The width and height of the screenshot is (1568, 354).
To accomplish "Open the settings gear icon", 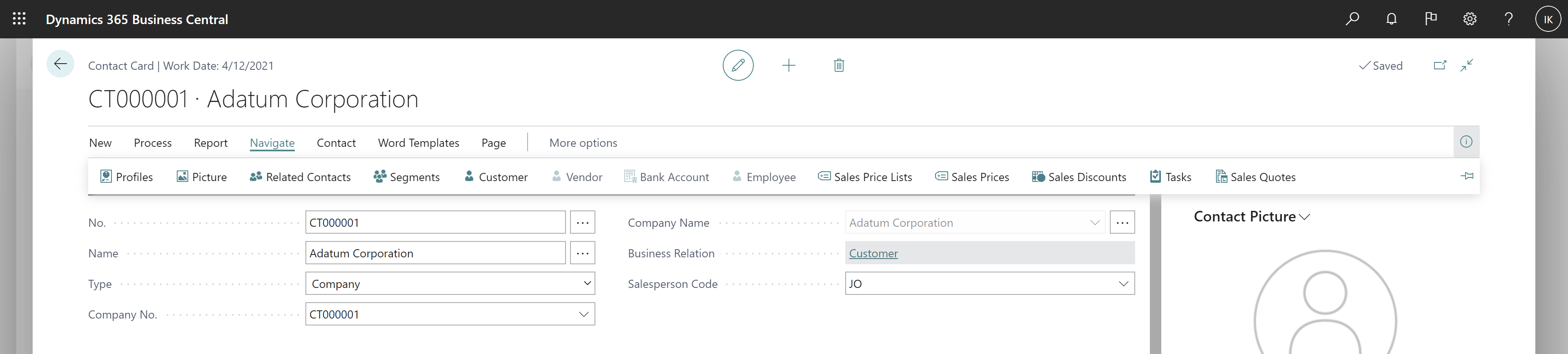I will click(x=1470, y=19).
